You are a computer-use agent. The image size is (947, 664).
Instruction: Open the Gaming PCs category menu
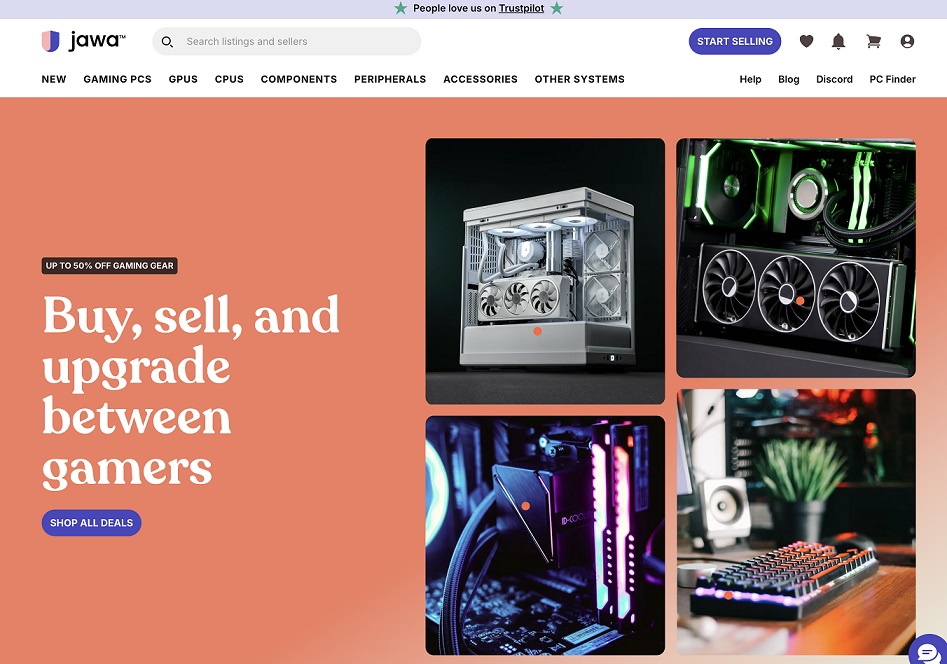[x=117, y=79]
